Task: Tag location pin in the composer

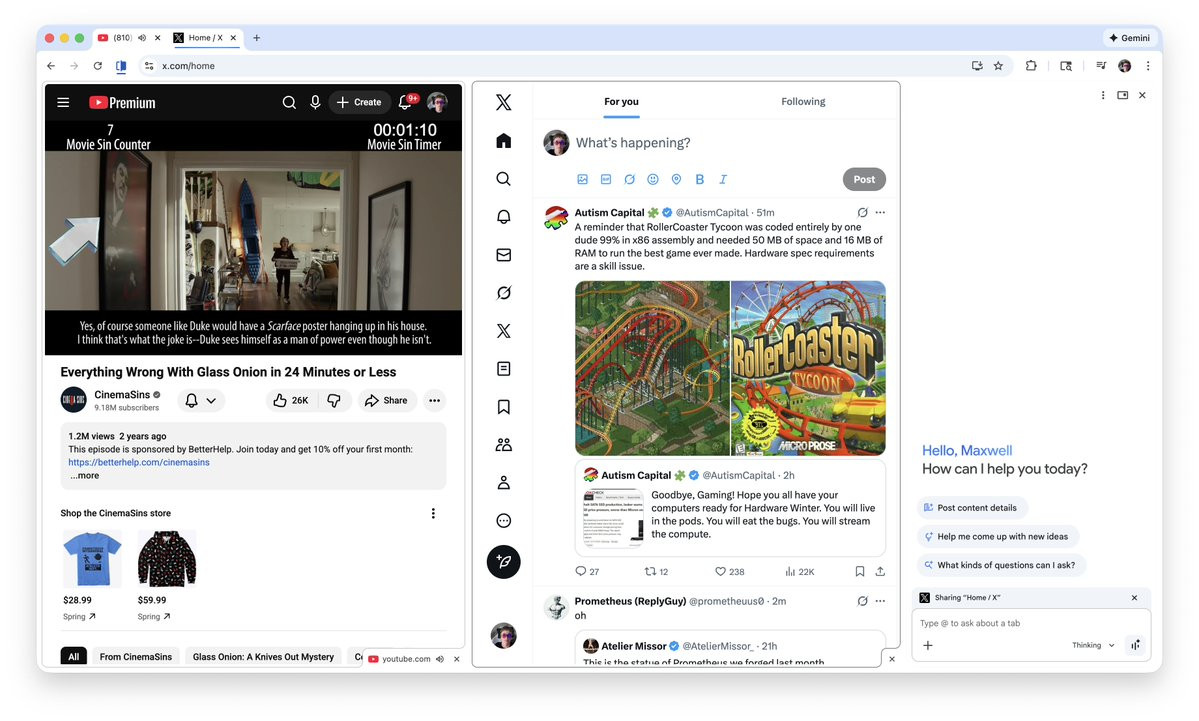Action: (676, 180)
